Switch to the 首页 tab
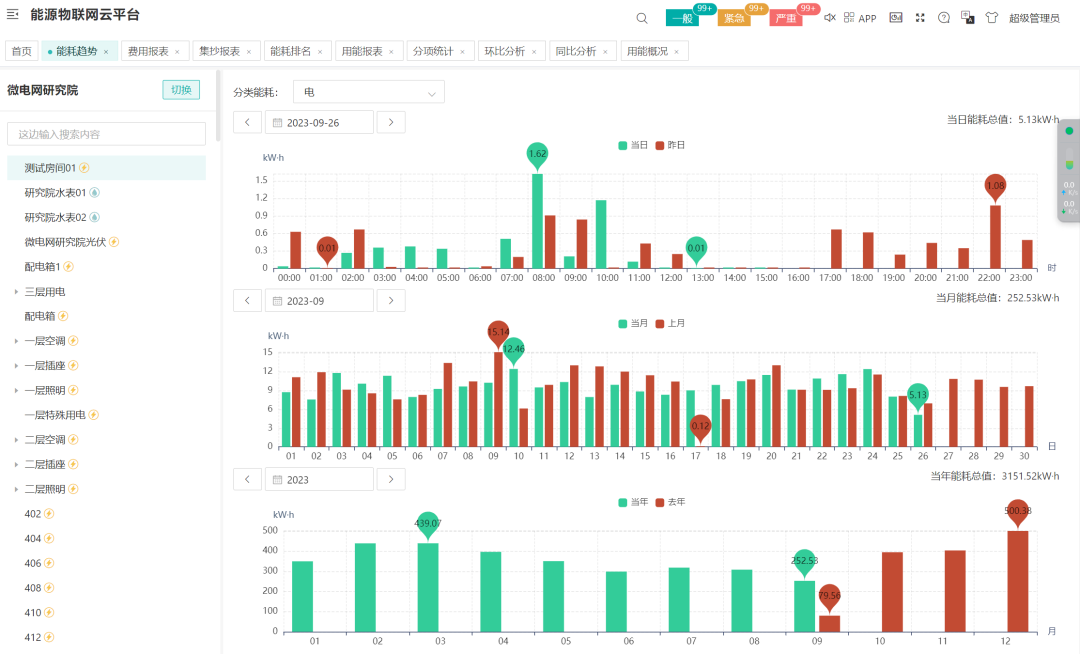 tap(21, 51)
